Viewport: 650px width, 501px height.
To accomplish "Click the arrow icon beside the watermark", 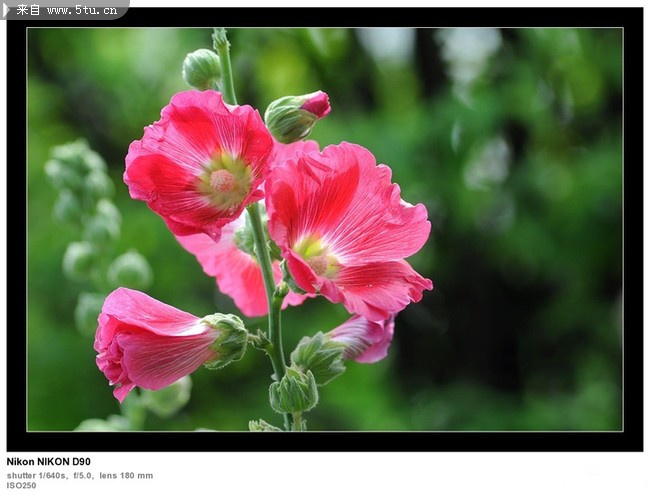I will click(7, 9).
